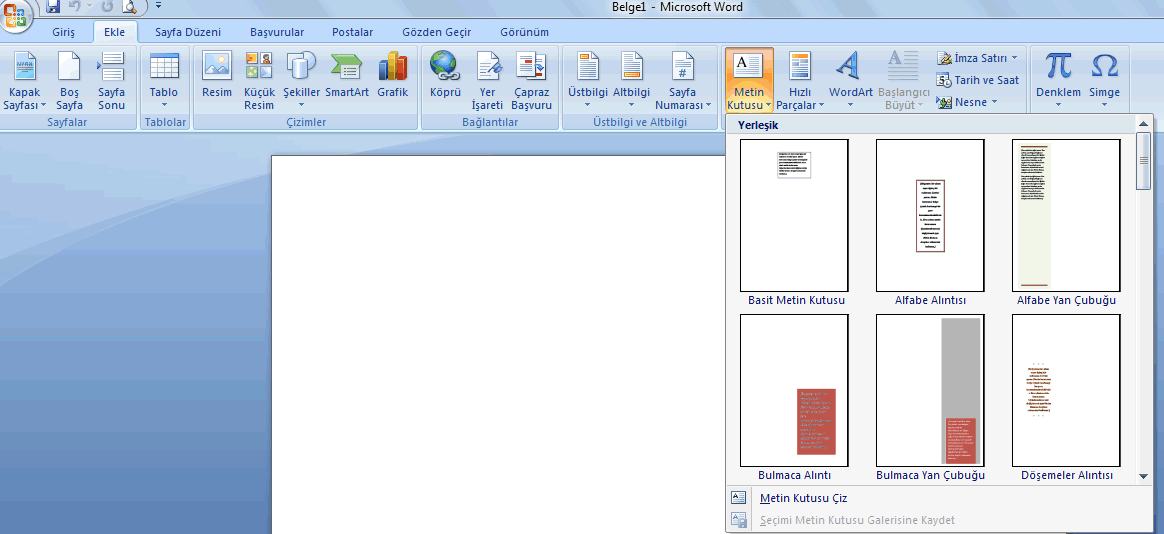Click the Nesne object button
This screenshot has height=534, width=1164.
[967, 102]
